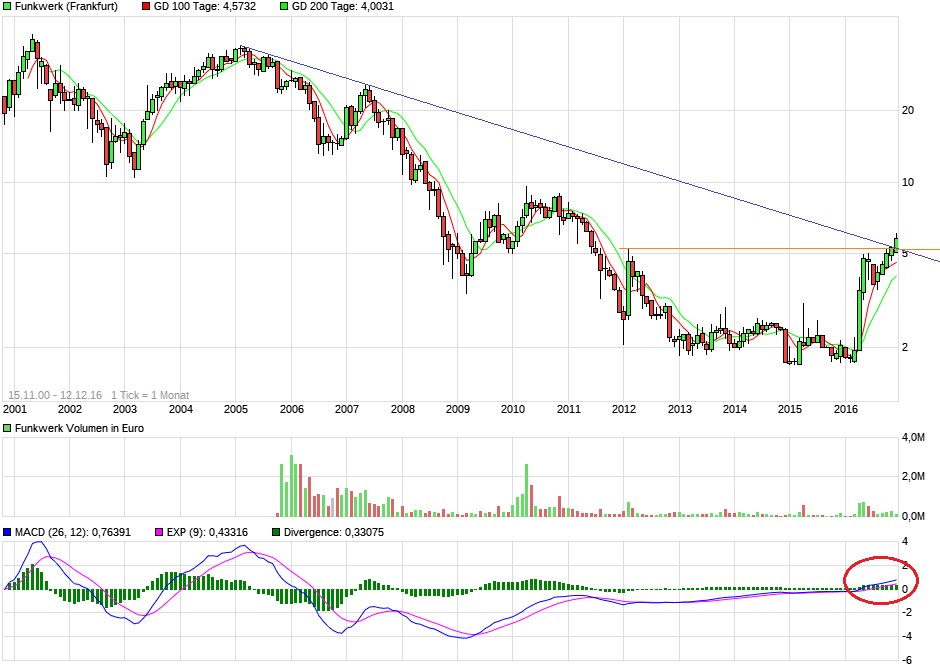The image size is (940, 670).
Task: Click the 2009 year marker on time axis
Action: point(457,409)
